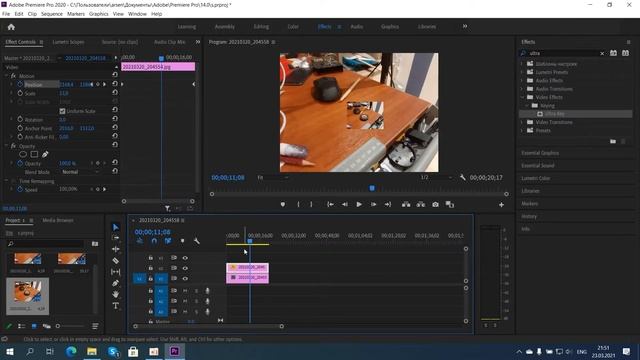Viewport: 640px width, 360px height.
Task: Open the Program monitor settings wrench
Action: 462,178
